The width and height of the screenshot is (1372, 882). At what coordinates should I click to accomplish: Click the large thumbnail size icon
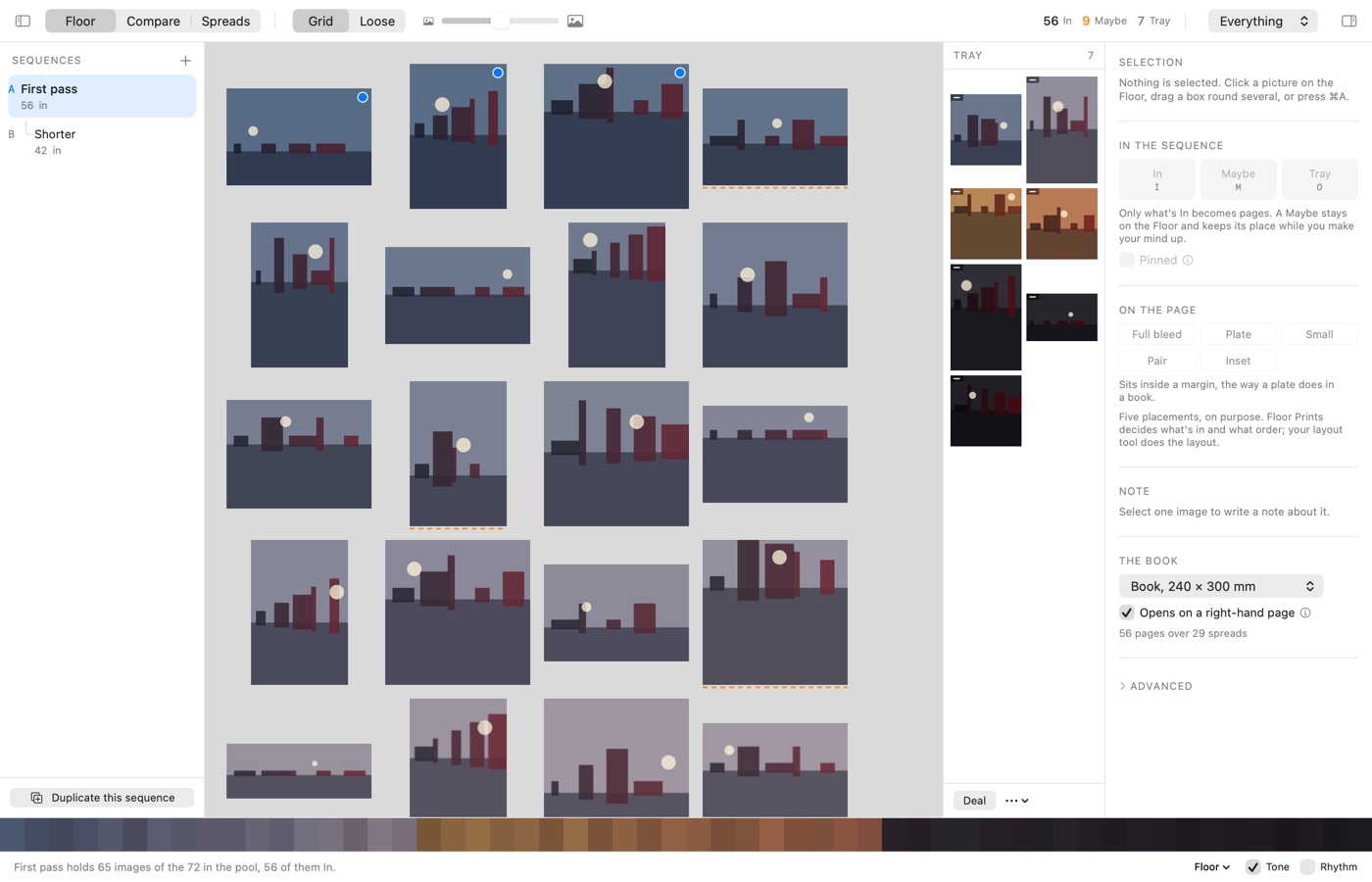(575, 21)
